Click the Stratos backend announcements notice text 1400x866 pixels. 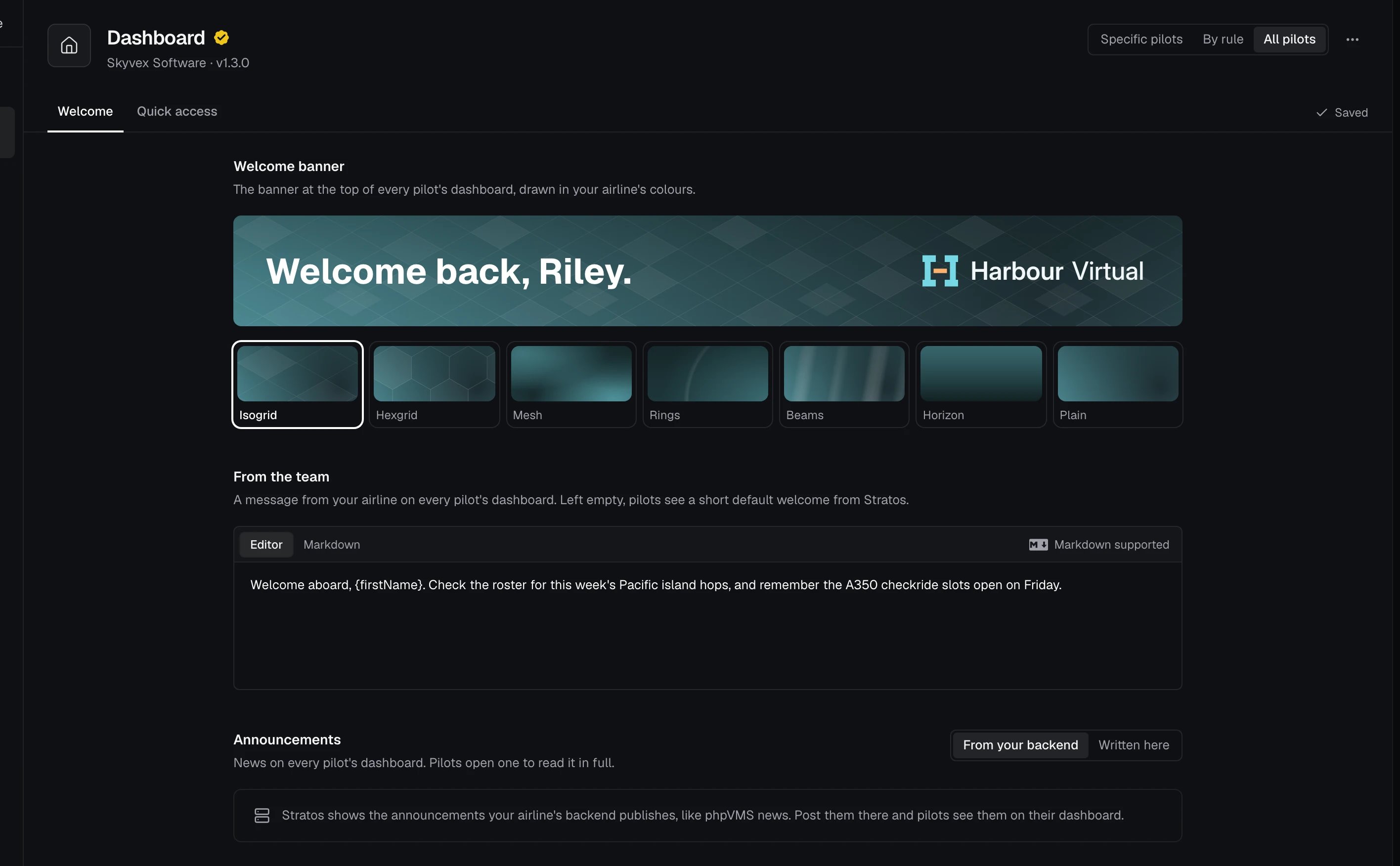click(702, 815)
